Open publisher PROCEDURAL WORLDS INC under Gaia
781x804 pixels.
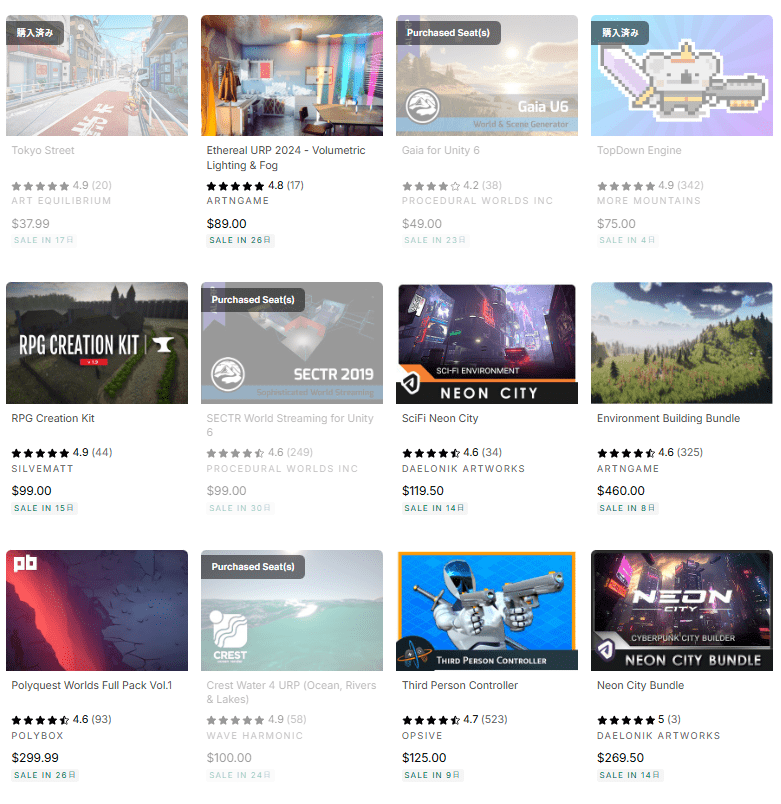coord(477,200)
